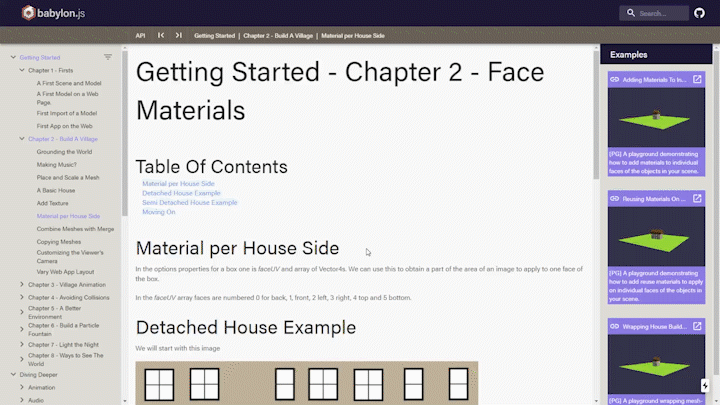Screen dimensions: 720x405
Task: Click Wrapping House Build example thumbnail
Action: [x=656, y=364]
